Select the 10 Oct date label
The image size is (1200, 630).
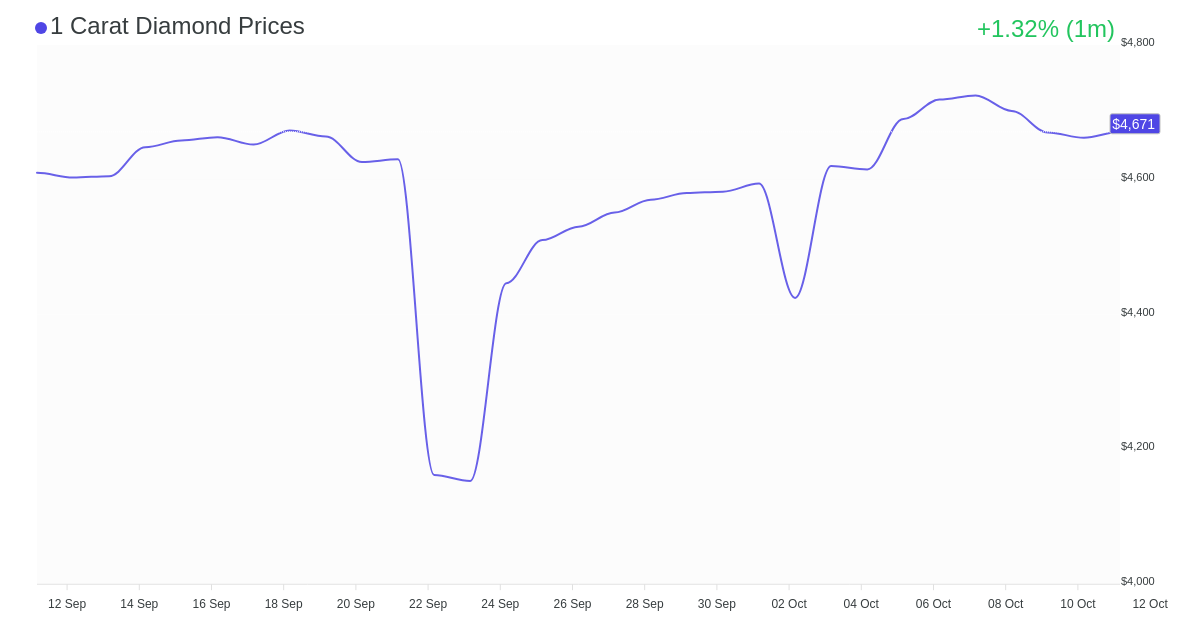click(1078, 604)
